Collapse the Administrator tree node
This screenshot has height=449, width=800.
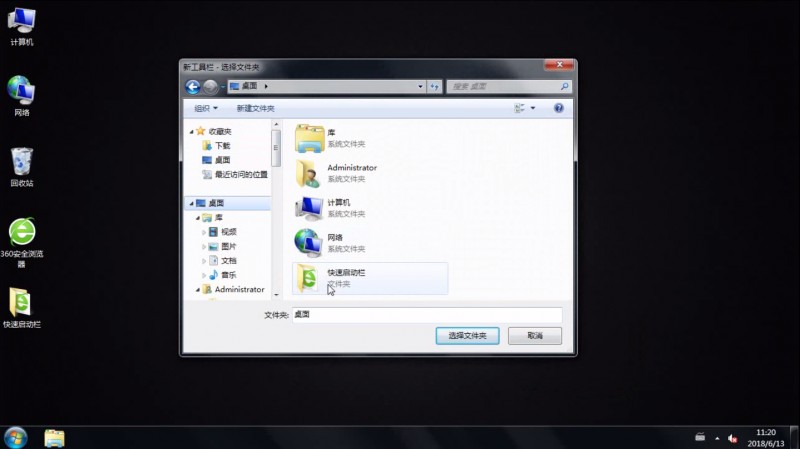[197, 289]
